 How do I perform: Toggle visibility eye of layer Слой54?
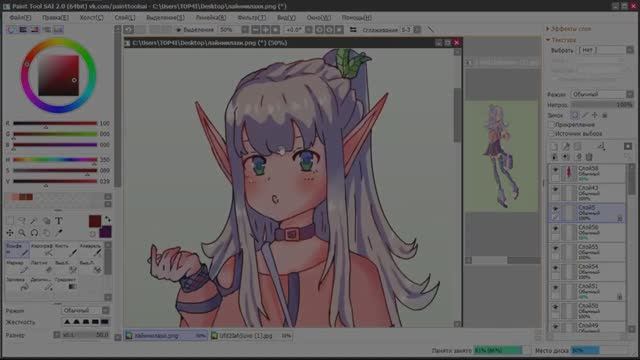[x=555, y=268]
